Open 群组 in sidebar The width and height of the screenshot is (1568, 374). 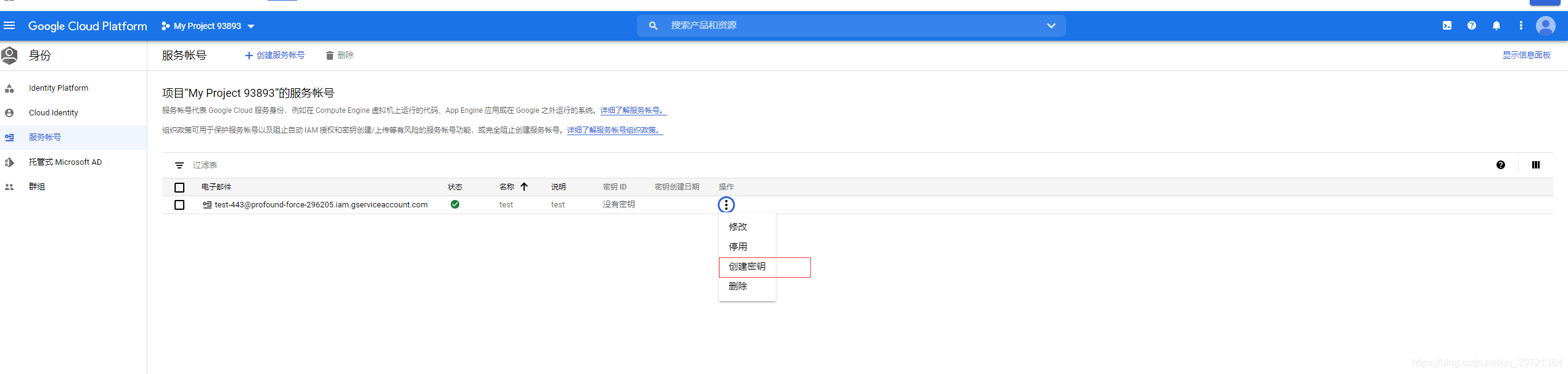(37, 186)
